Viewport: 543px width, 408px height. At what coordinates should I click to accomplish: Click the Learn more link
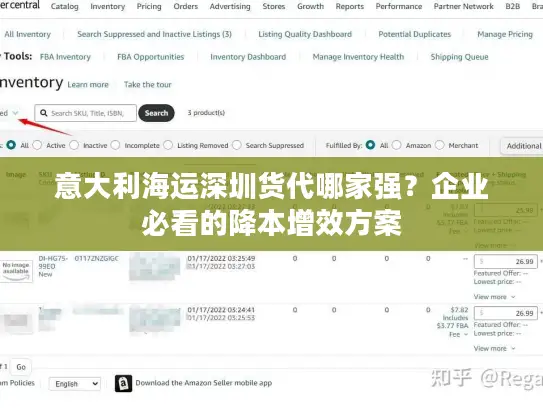click(88, 85)
